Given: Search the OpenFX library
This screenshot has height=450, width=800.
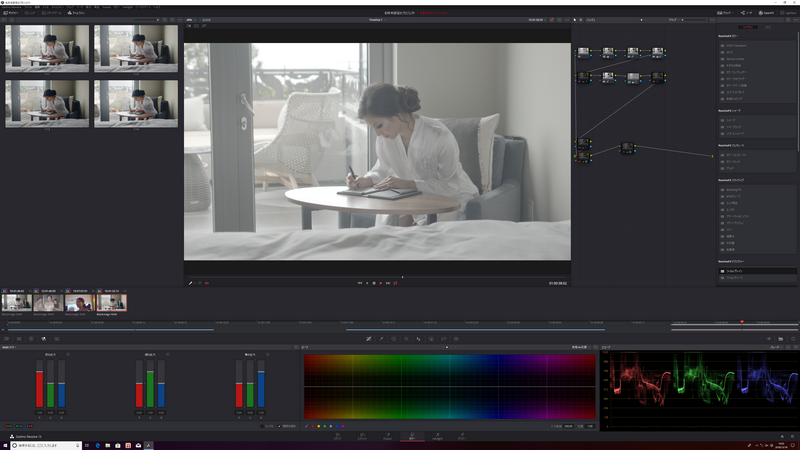Looking at the screenshot, I should (788, 20).
